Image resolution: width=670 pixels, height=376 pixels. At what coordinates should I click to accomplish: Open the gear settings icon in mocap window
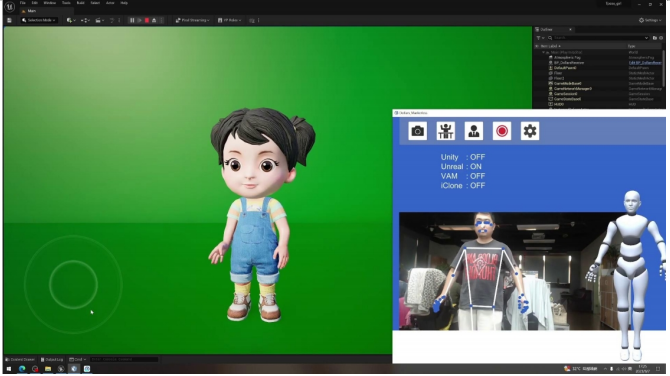(530, 131)
